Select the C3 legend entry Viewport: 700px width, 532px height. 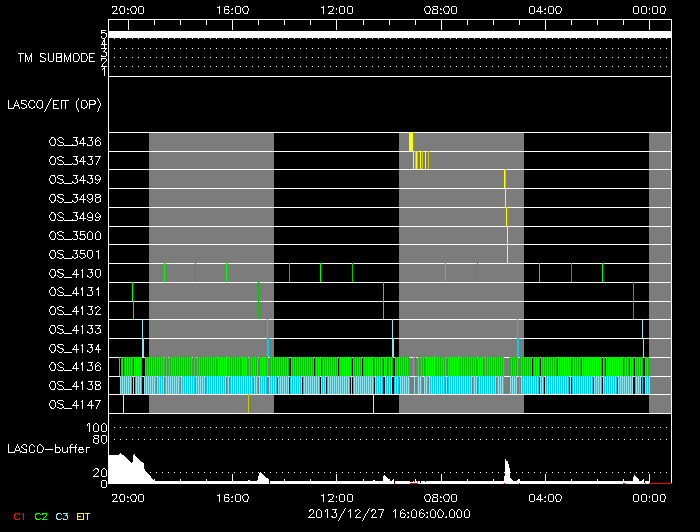(x=62, y=516)
